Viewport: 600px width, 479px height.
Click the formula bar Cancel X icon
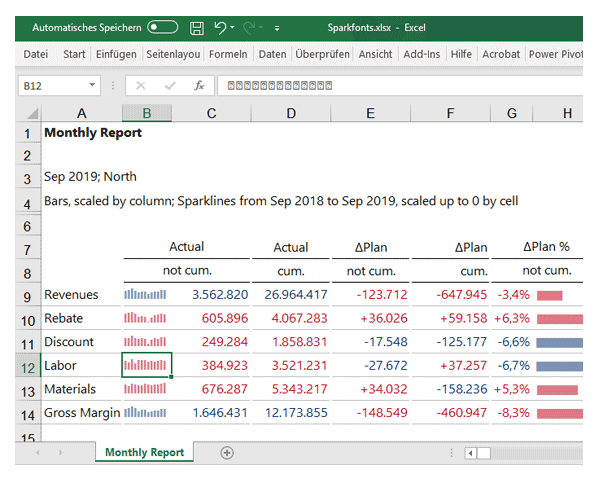click(x=141, y=86)
